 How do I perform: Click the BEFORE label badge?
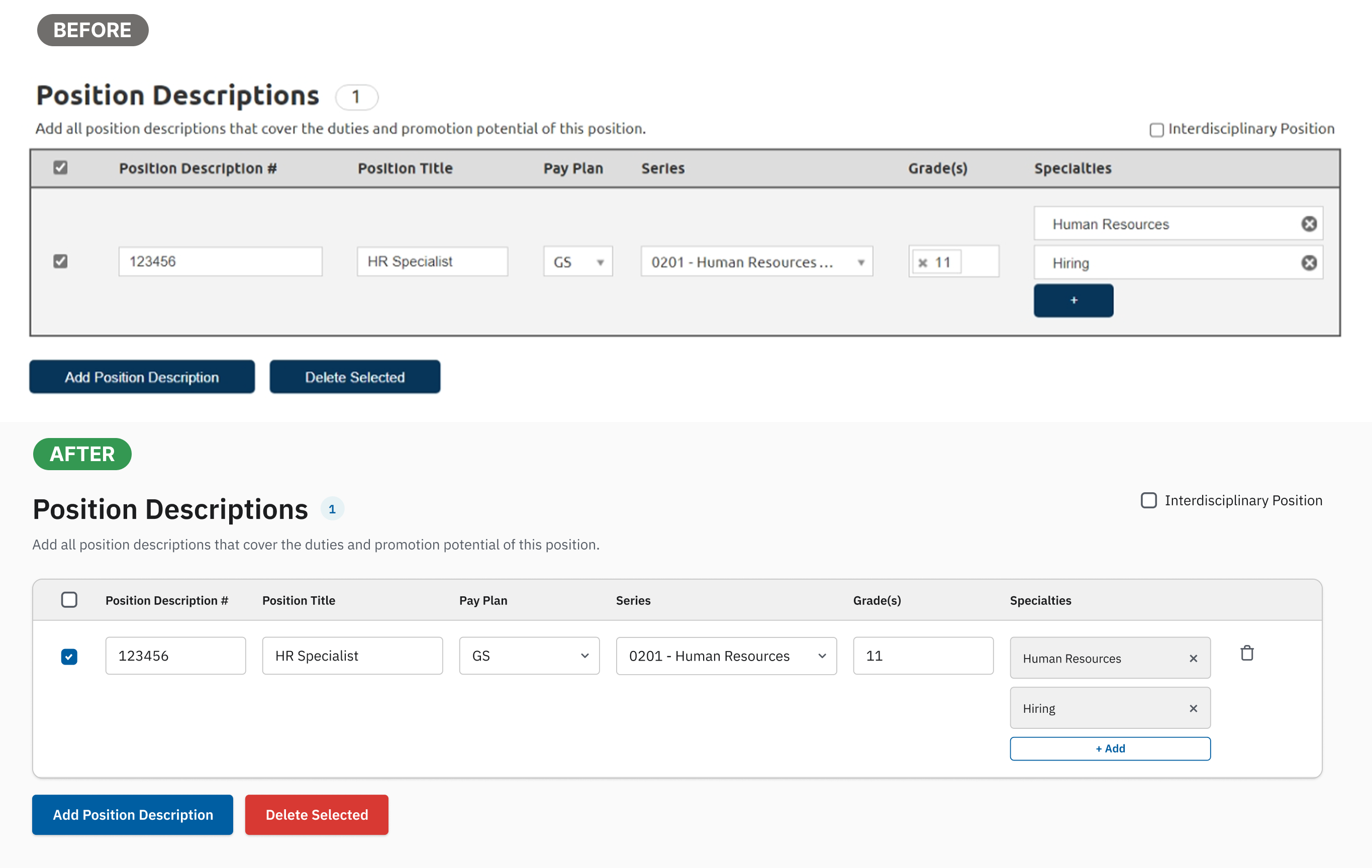(x=92, y=30)
